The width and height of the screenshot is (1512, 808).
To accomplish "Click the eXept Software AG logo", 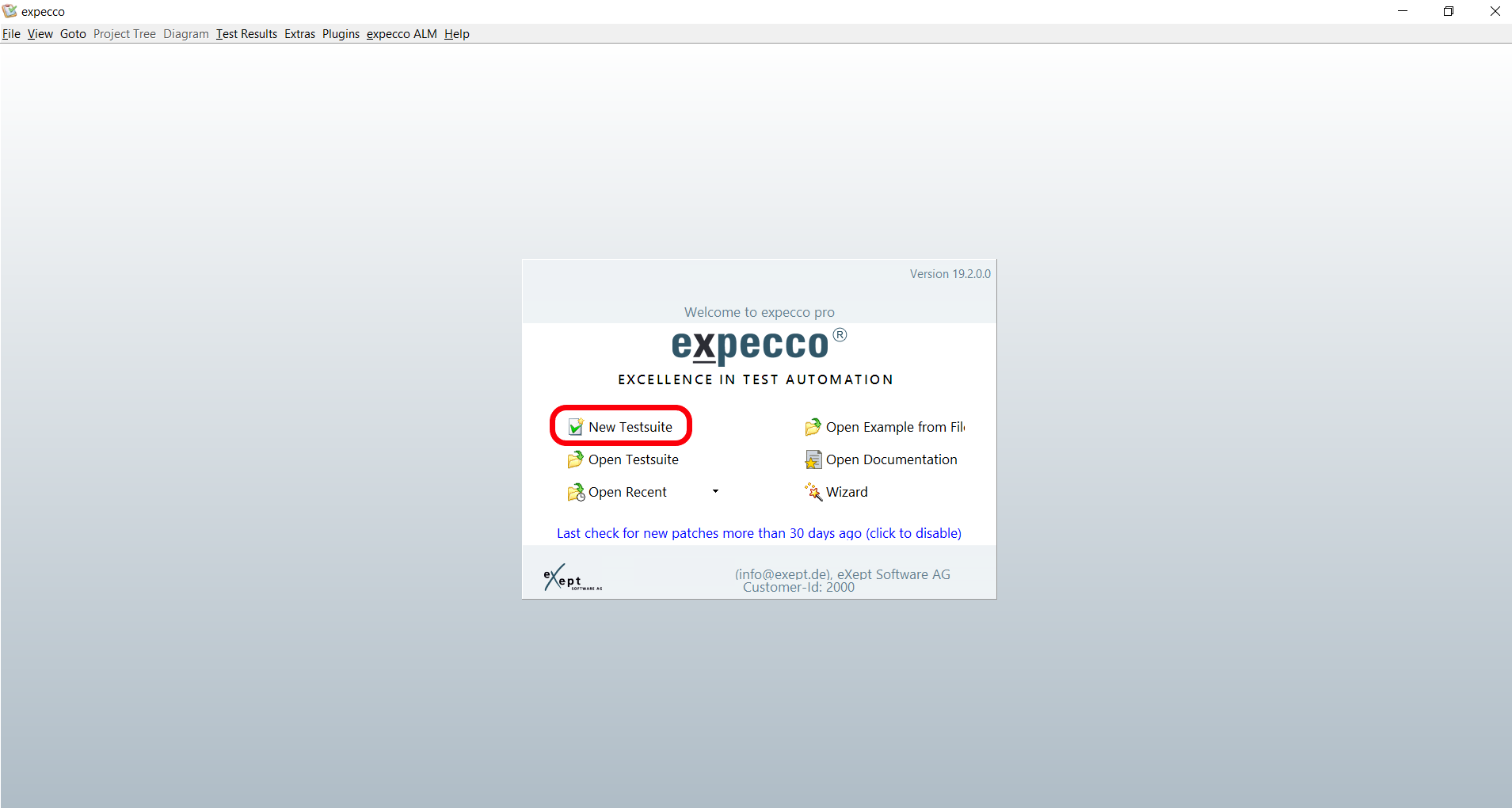I will [x=572, y=578].
